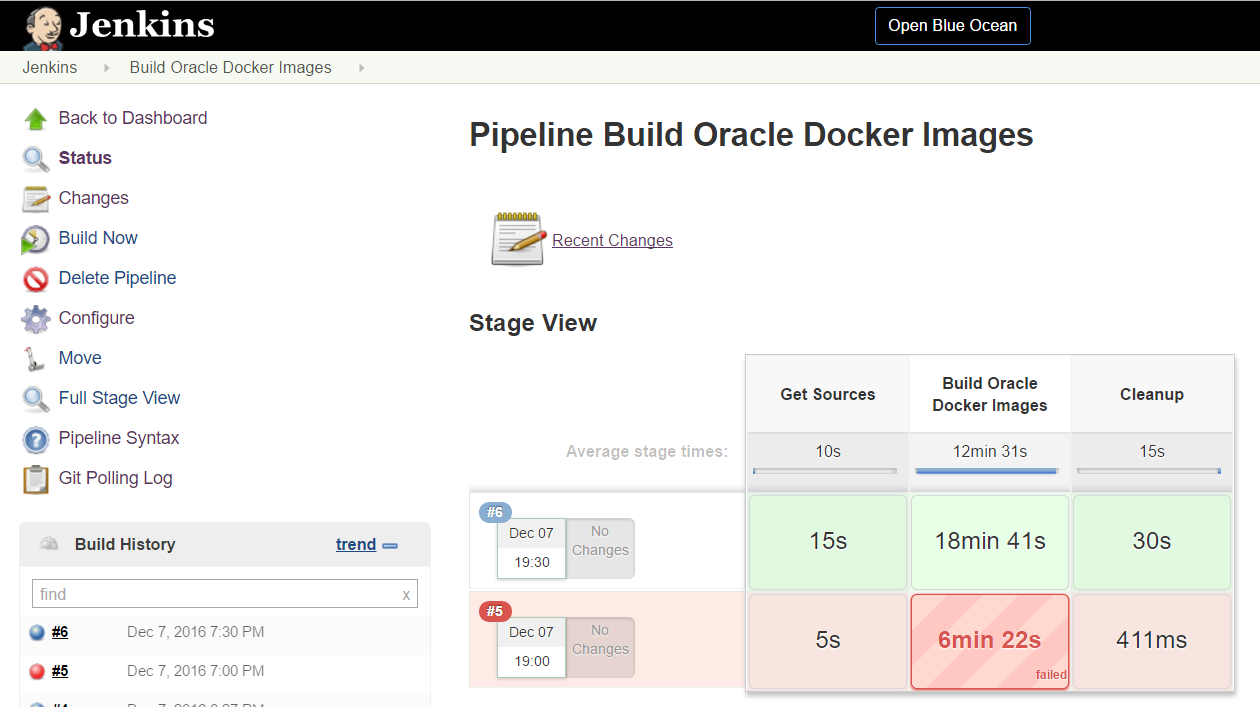Click the 411ms Cleanup stage cell
1260x707 pixels.
[x=1152, y=641]
